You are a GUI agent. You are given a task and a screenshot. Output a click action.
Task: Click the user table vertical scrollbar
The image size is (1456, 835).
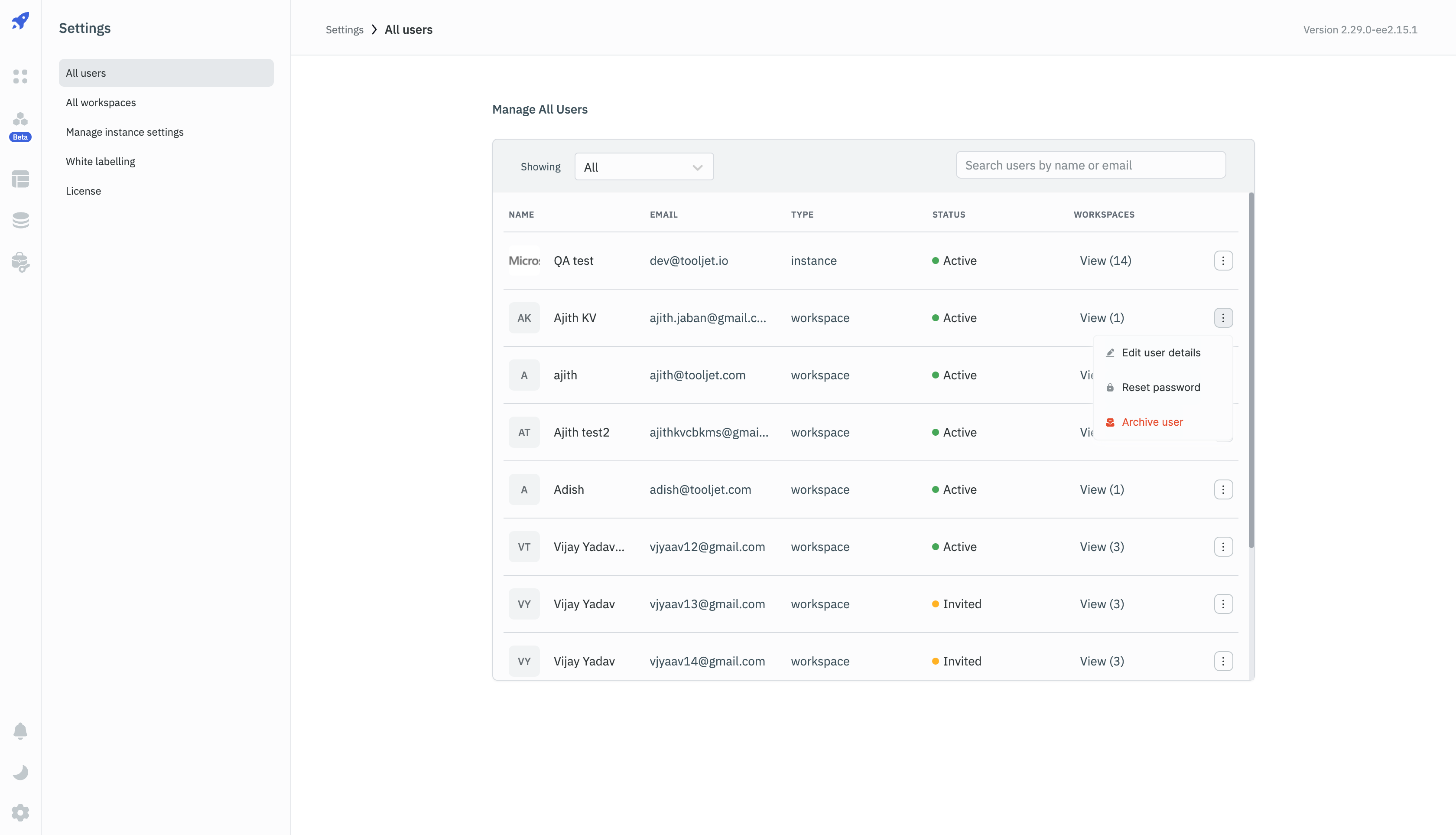click(1251, 370)
